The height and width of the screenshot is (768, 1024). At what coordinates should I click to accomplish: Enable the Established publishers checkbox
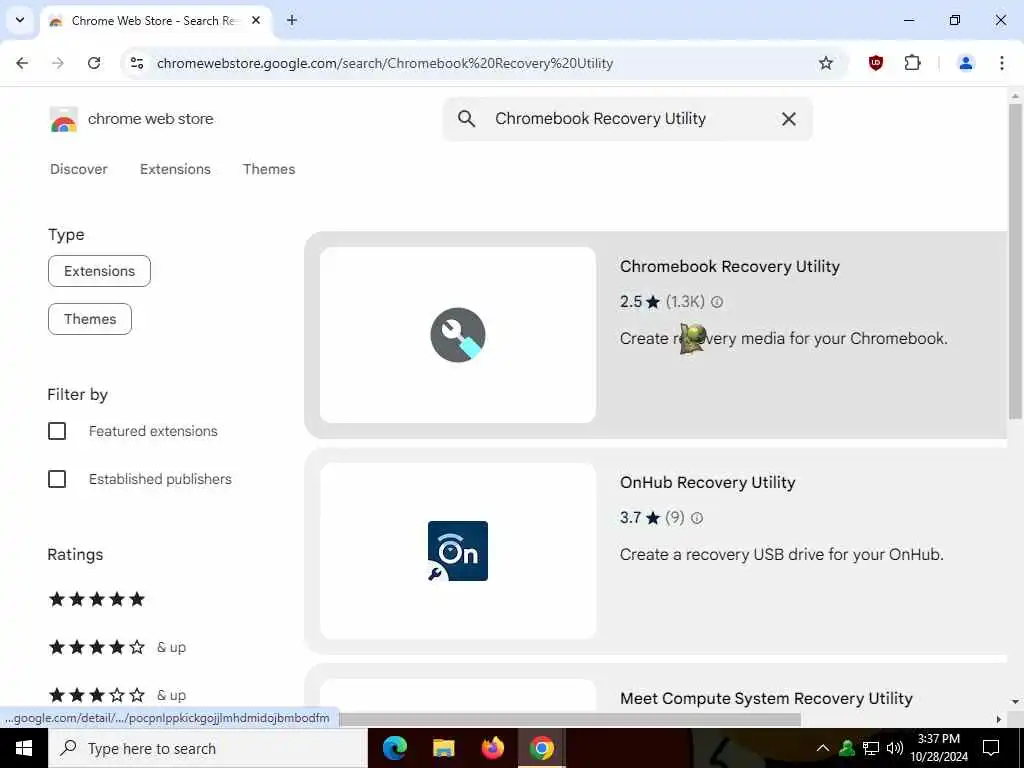[57, 479]
